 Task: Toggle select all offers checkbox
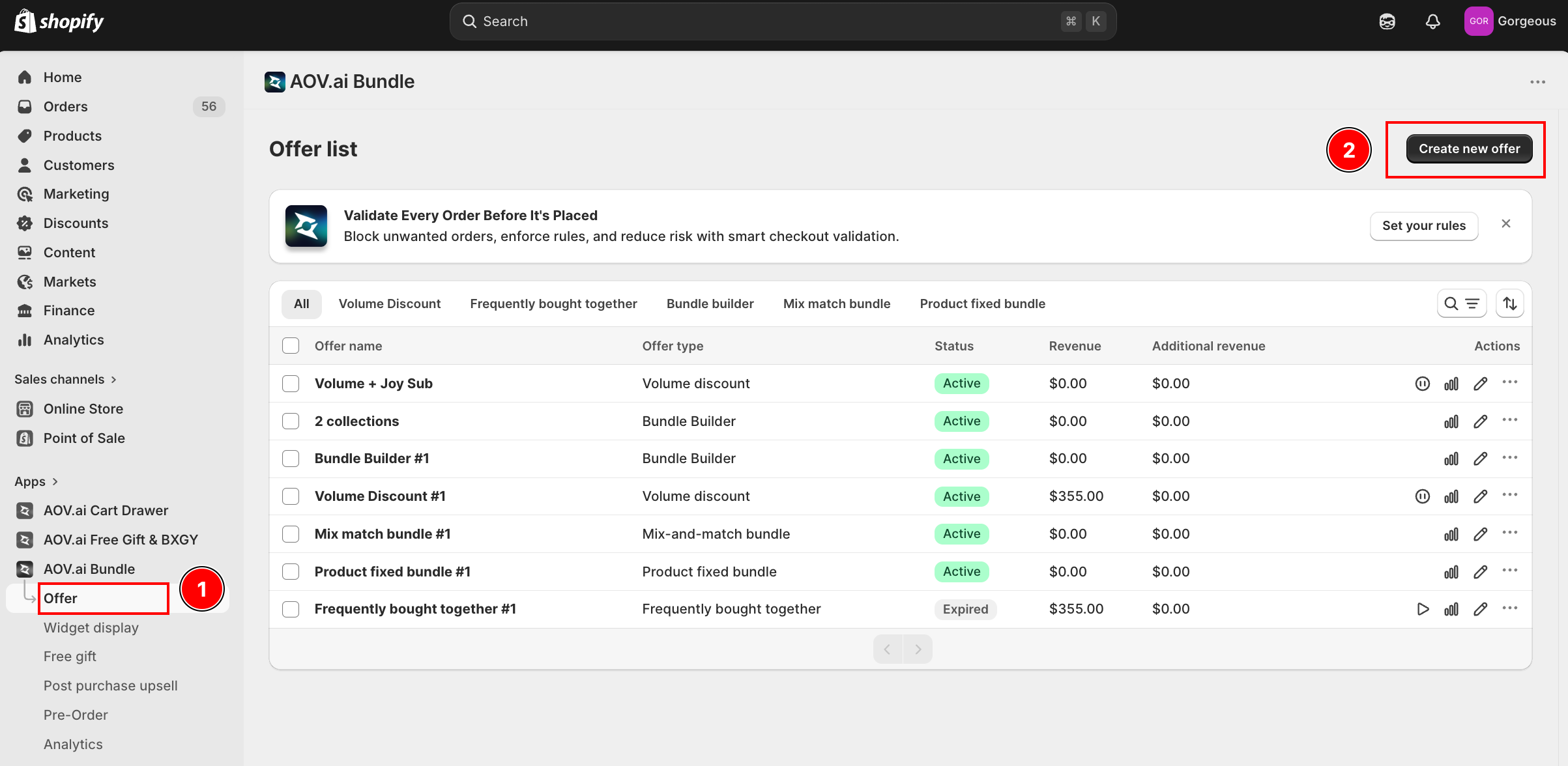point(291,346)
